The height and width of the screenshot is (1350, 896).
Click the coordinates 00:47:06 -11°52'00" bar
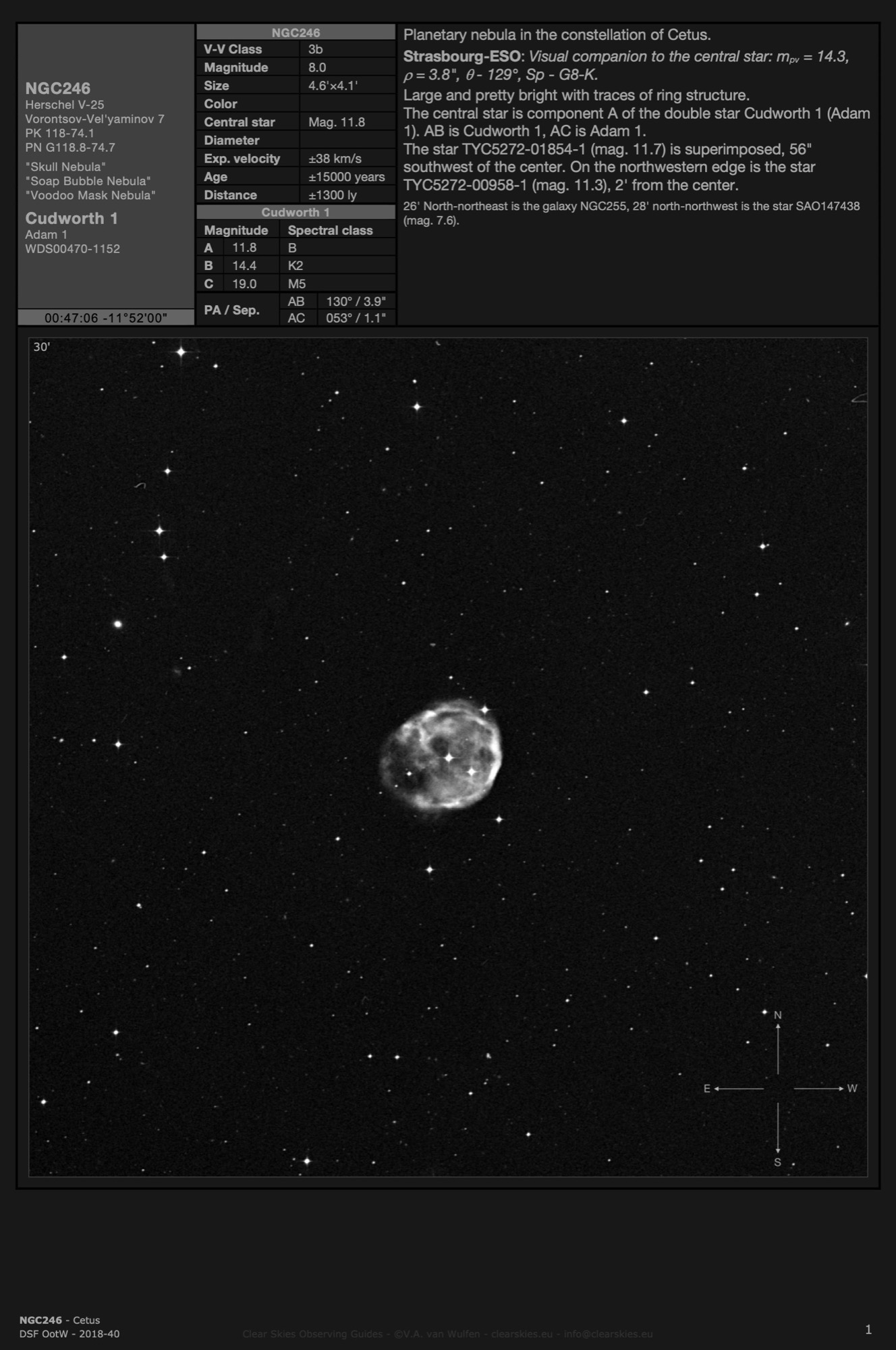pyautogui.click(x=106, y=318)
